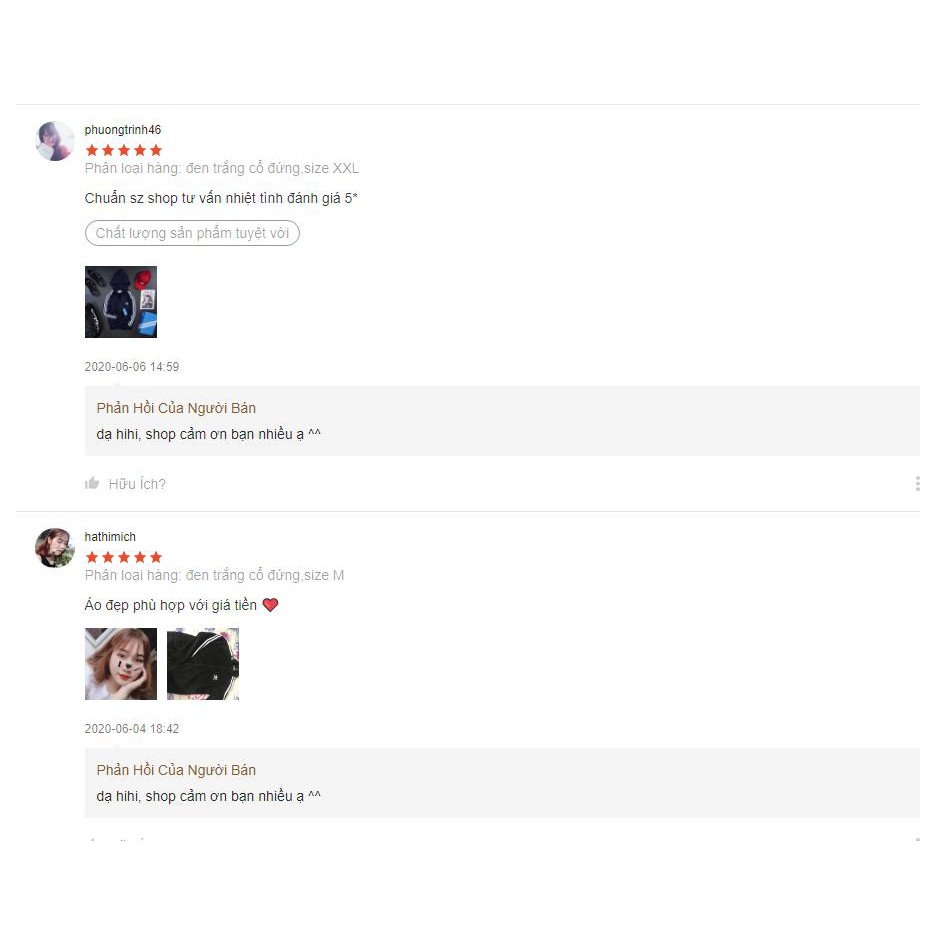This screenshot has width=943, height=943.
Task: Open the black jacket photo thumbnail
Action: click(203, 664)
